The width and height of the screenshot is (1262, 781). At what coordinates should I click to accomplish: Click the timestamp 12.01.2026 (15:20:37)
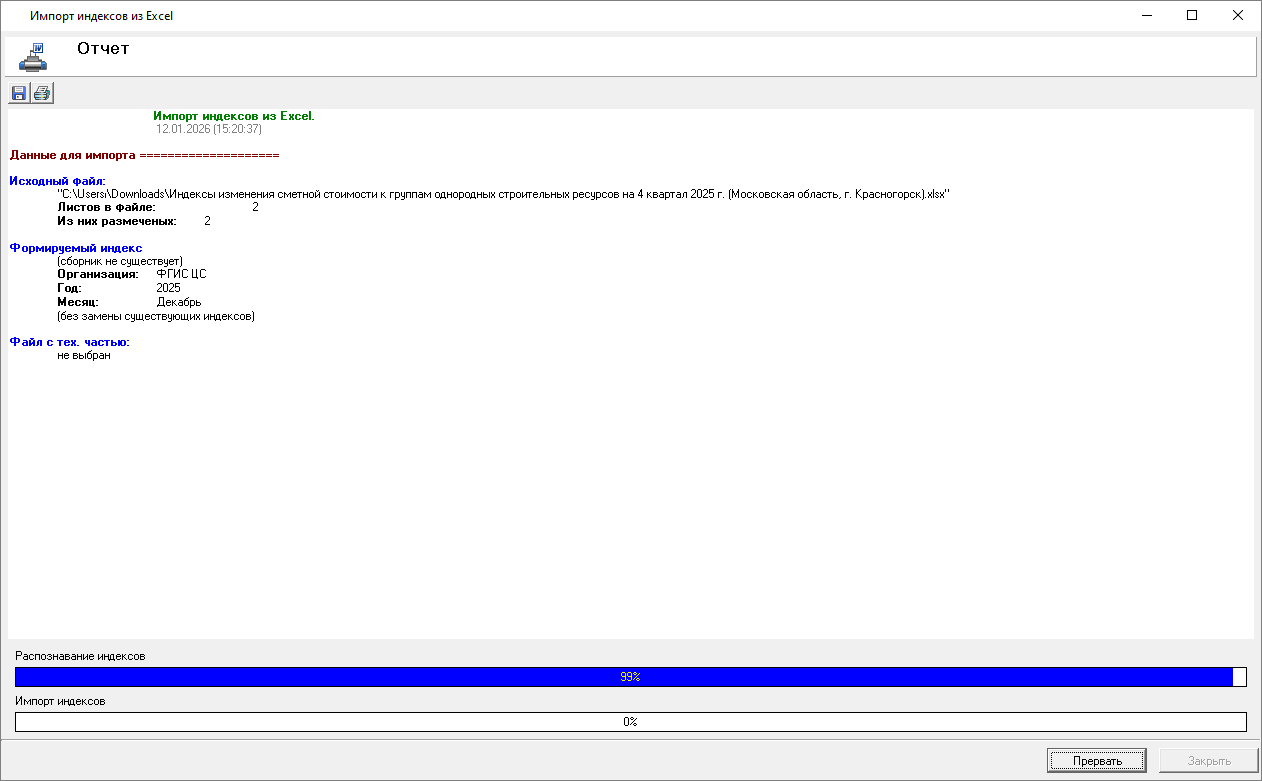208,129
